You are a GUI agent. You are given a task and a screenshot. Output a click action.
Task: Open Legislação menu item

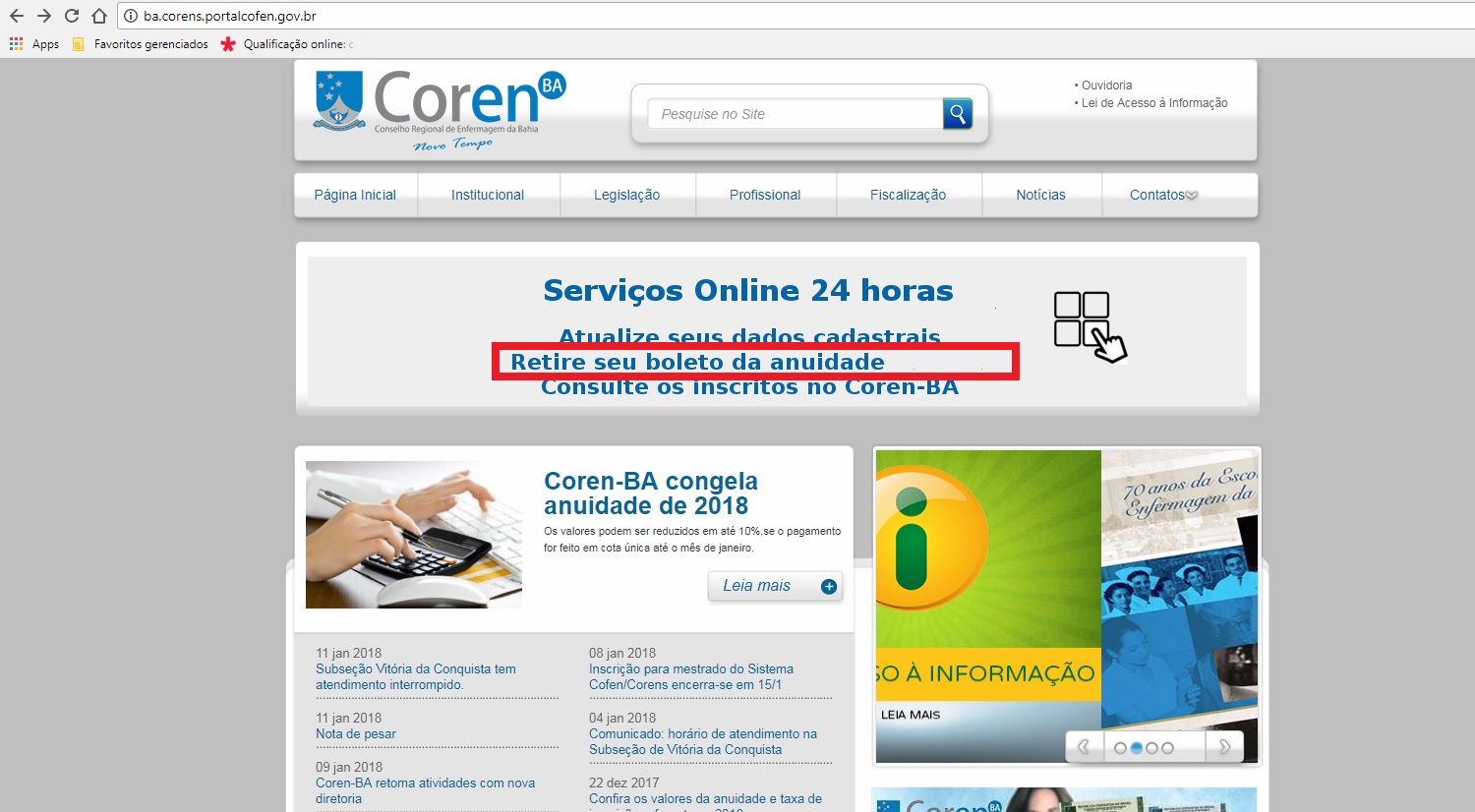click(626, 195)
